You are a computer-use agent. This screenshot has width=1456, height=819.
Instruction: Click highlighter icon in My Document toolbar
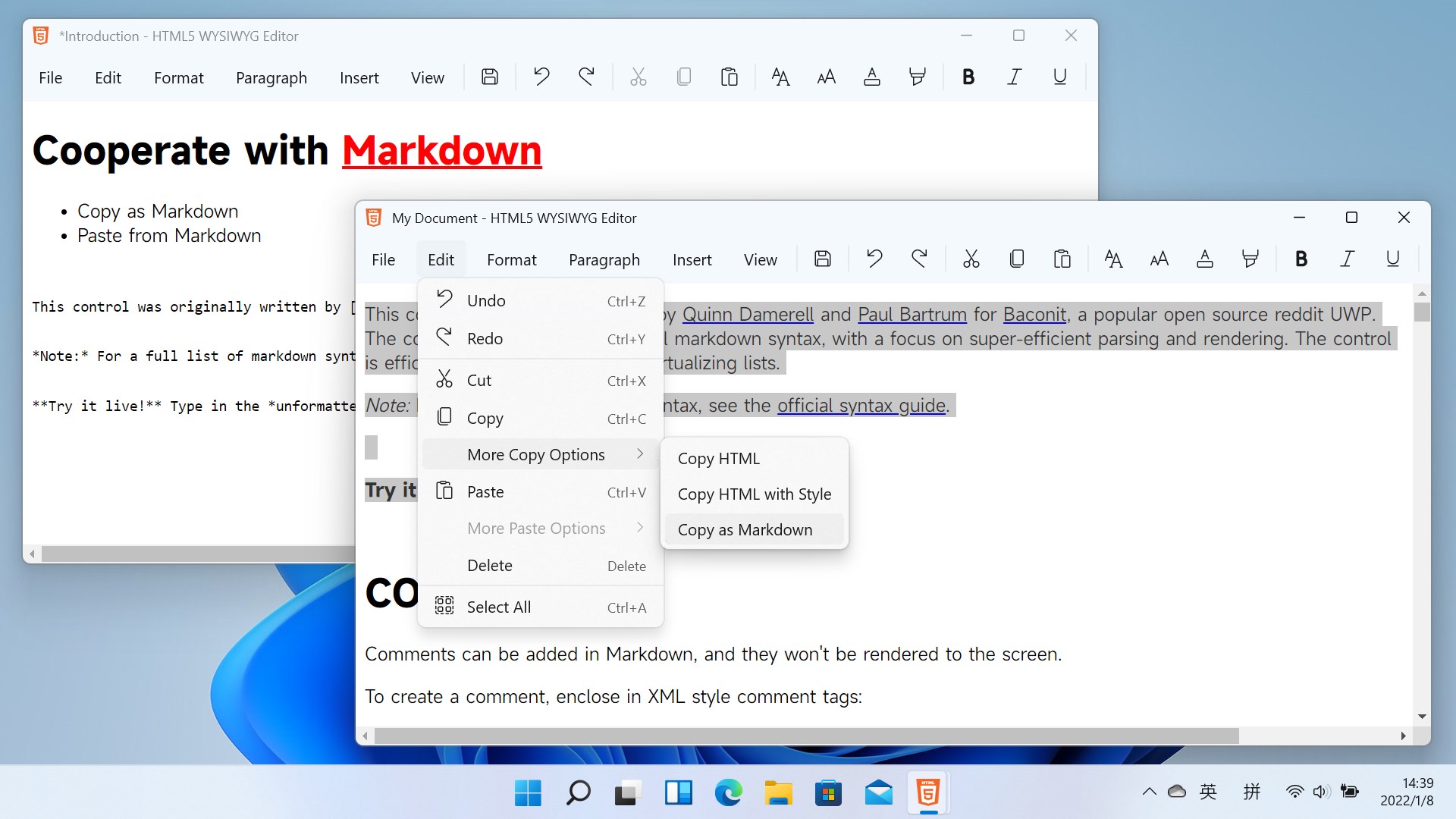[x=1250, y=259]
